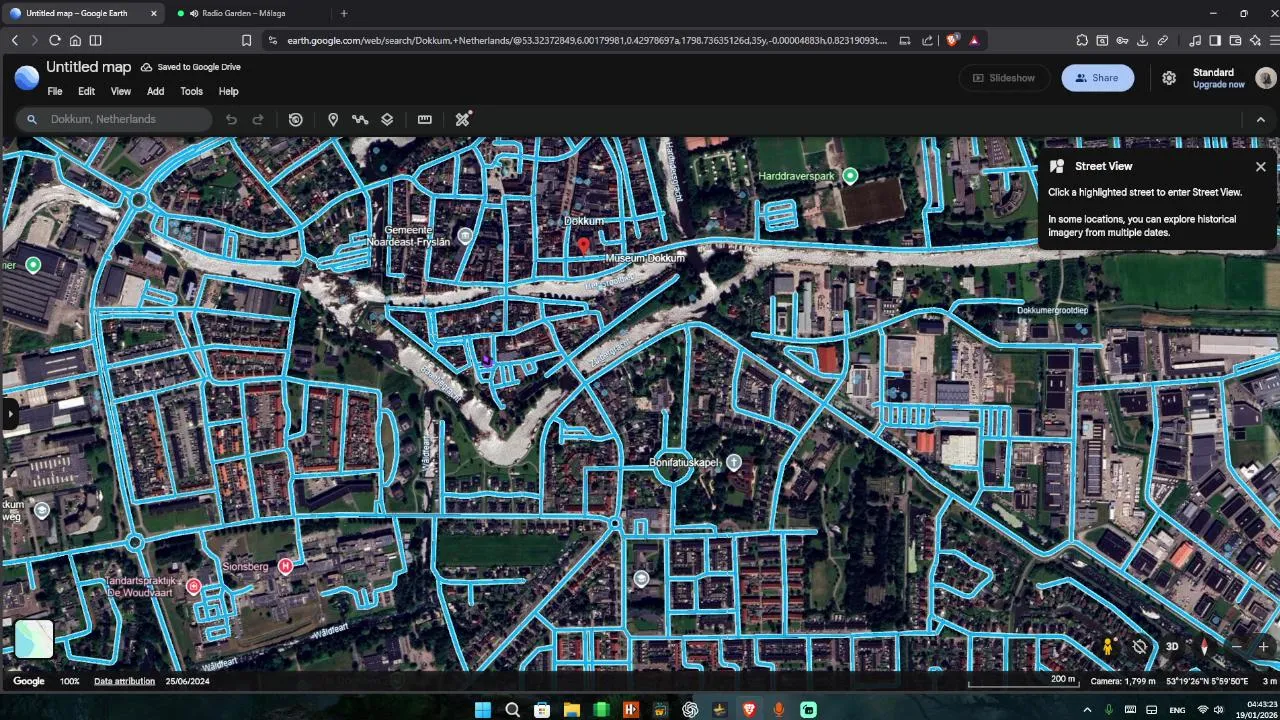This screenshot has height=720, width=1280.
Task: Open the Google Earth home logo
Action: coord(27,77)
